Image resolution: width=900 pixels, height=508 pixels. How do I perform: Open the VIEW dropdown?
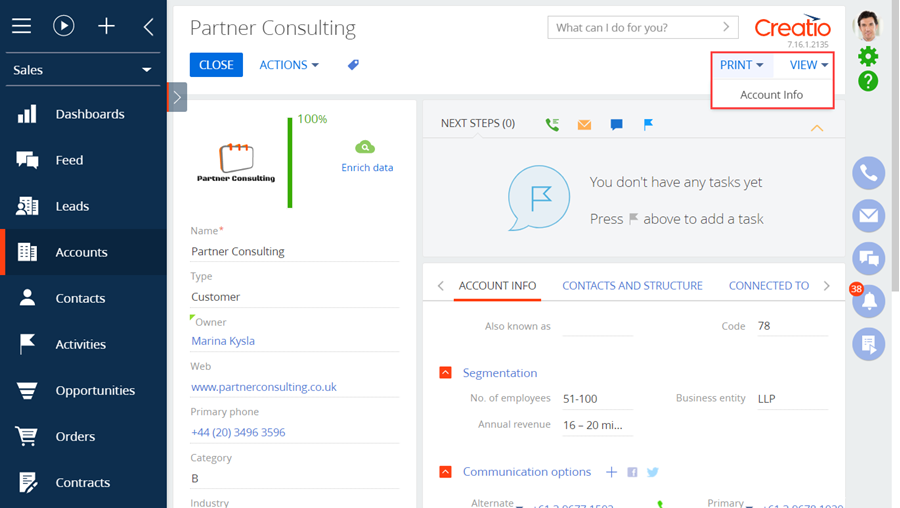808,65
